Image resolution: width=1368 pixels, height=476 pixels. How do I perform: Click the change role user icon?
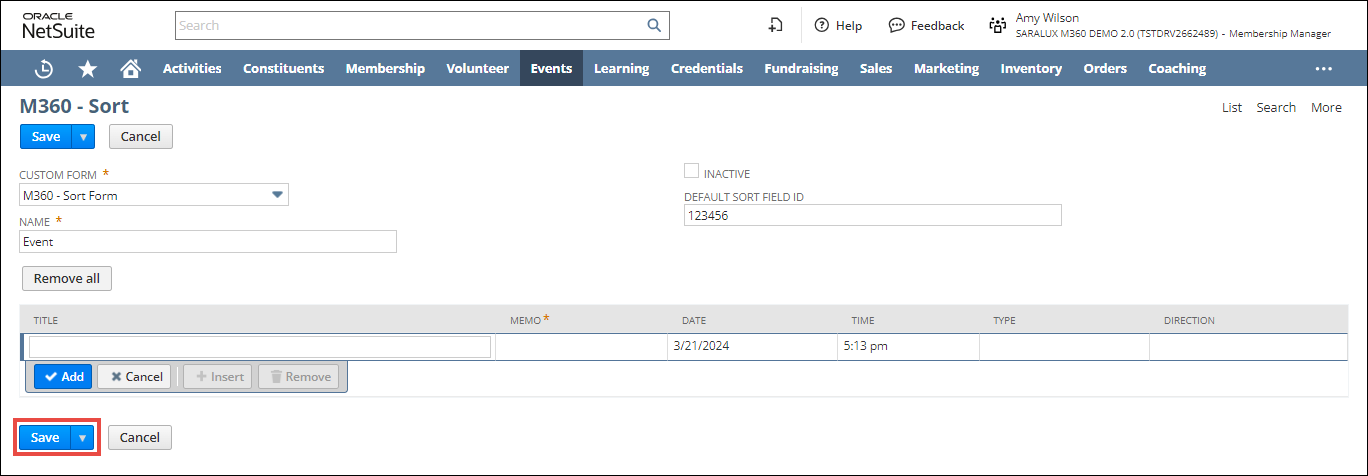pyautogui.click(x=997, y=25)
